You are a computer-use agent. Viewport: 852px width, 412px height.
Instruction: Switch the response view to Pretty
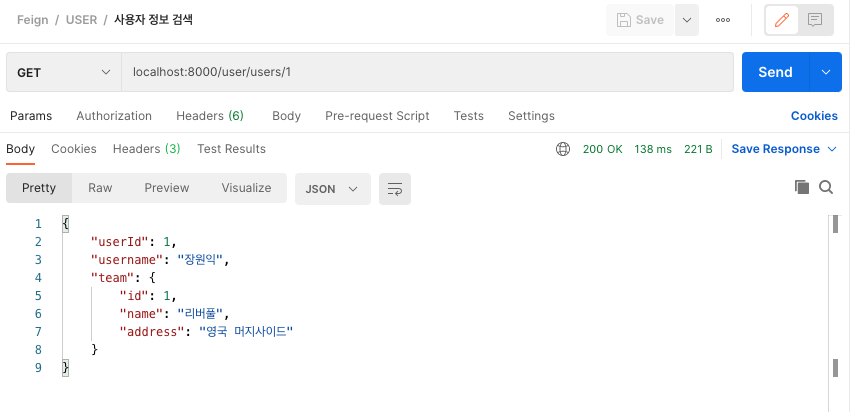pos(39,188)
